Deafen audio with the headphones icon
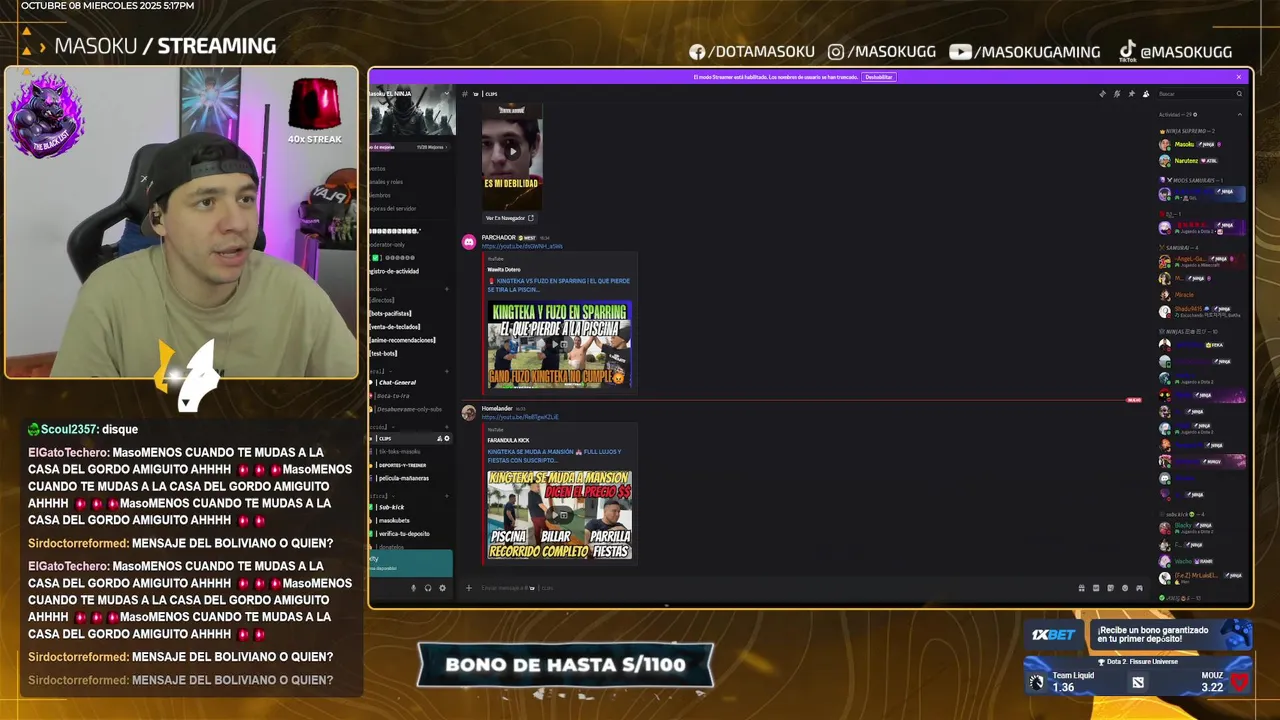The image size is (1280, 720). (428, 588)
